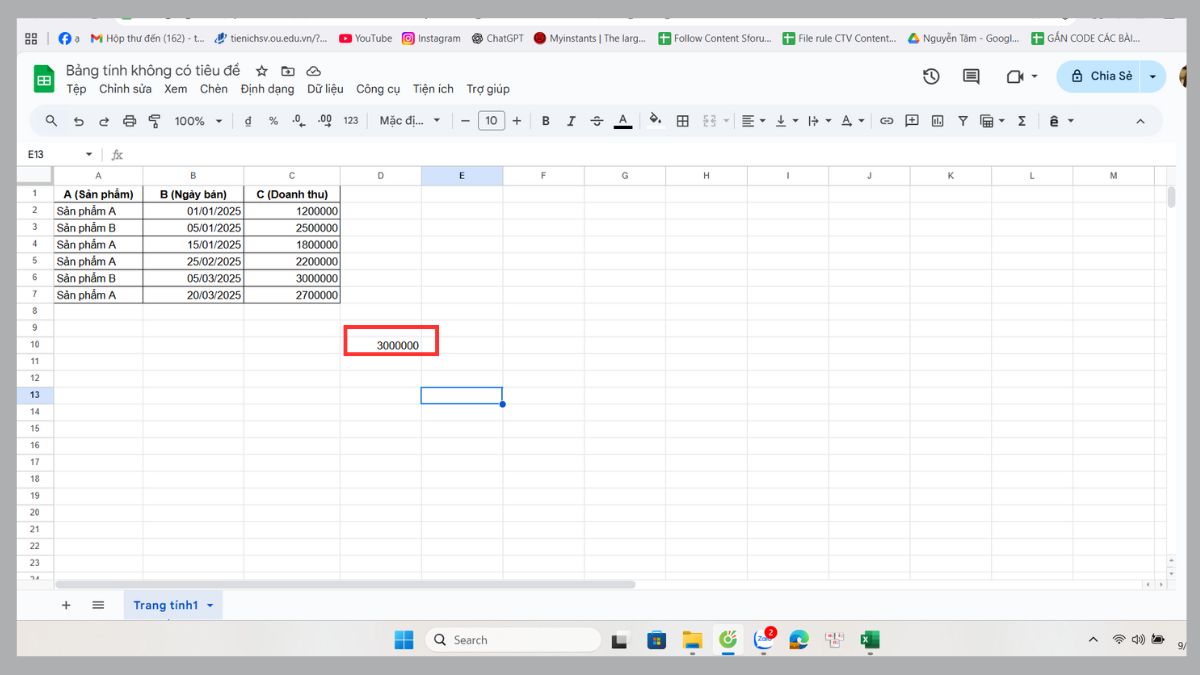Viewport: 1200px width, 675px height.
Task: Select cell with date 25/02/2025
Action: 193,261
